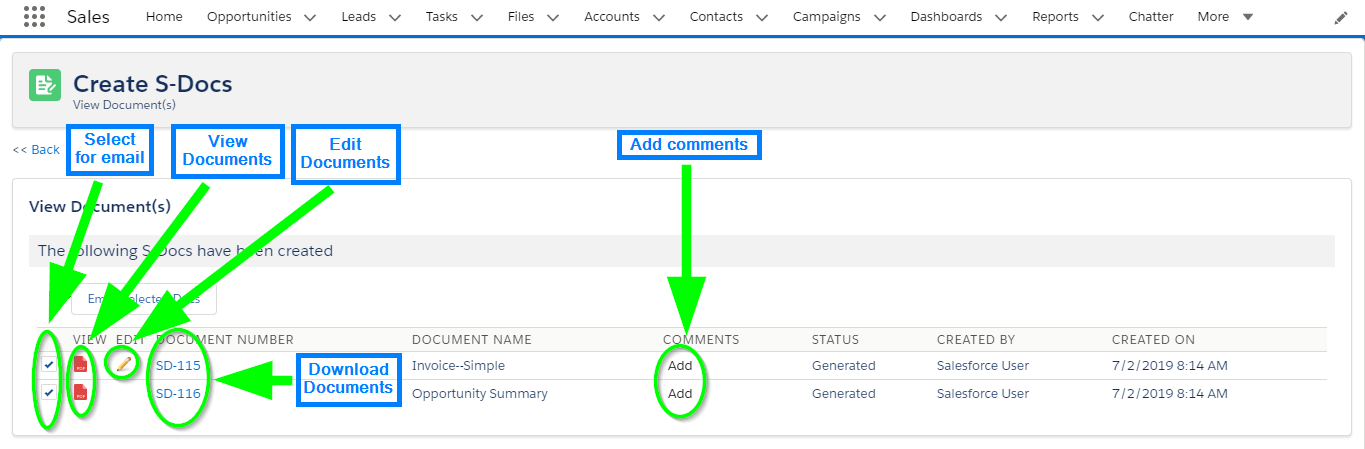Click the Create S-Docs green document icon
1365x449 pixels.
[45, 85]
